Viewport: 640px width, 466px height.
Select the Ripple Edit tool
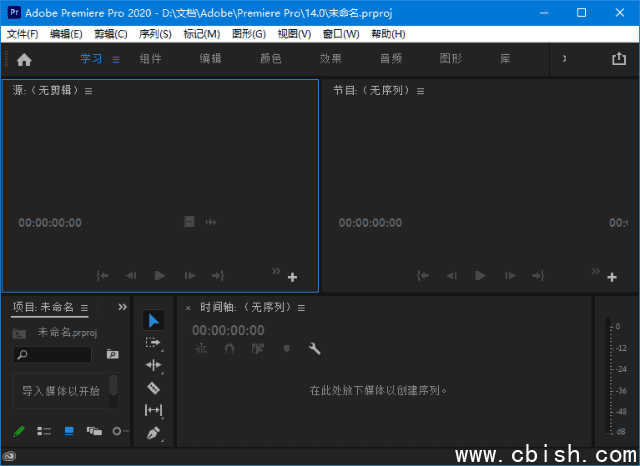tap(153, 365)
